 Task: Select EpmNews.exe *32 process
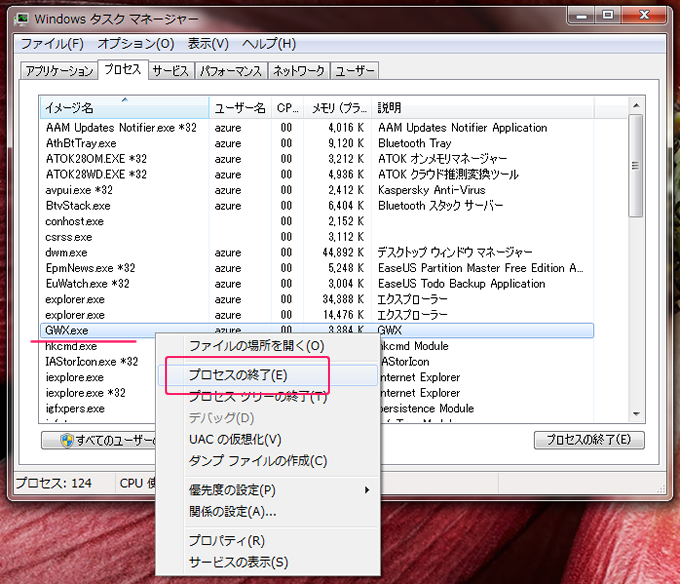(x=317, y=268)
